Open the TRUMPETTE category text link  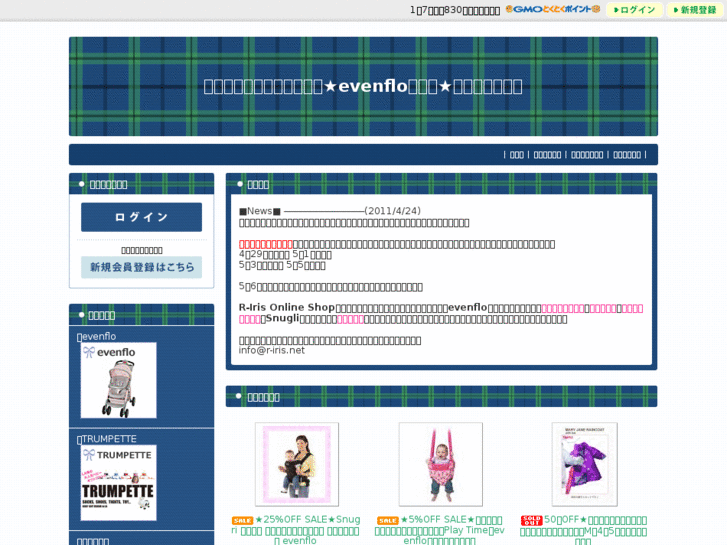coord(107,439)
